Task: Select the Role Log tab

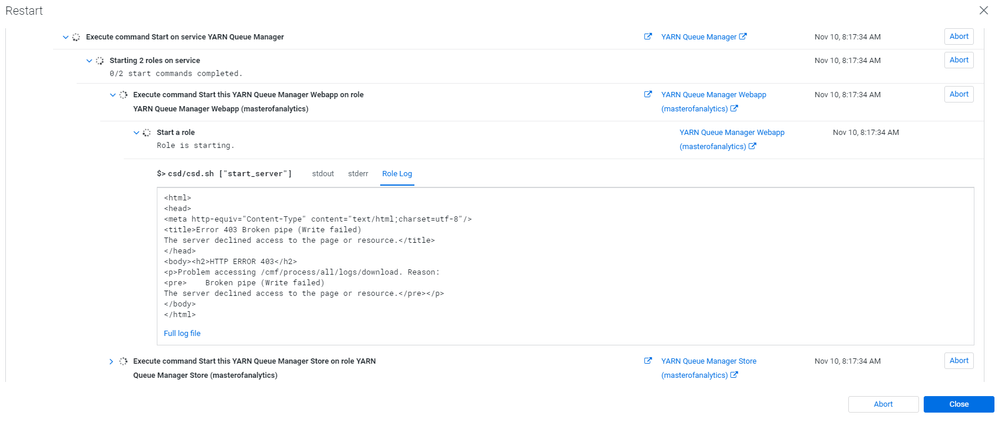Action: tap(398, 174)
